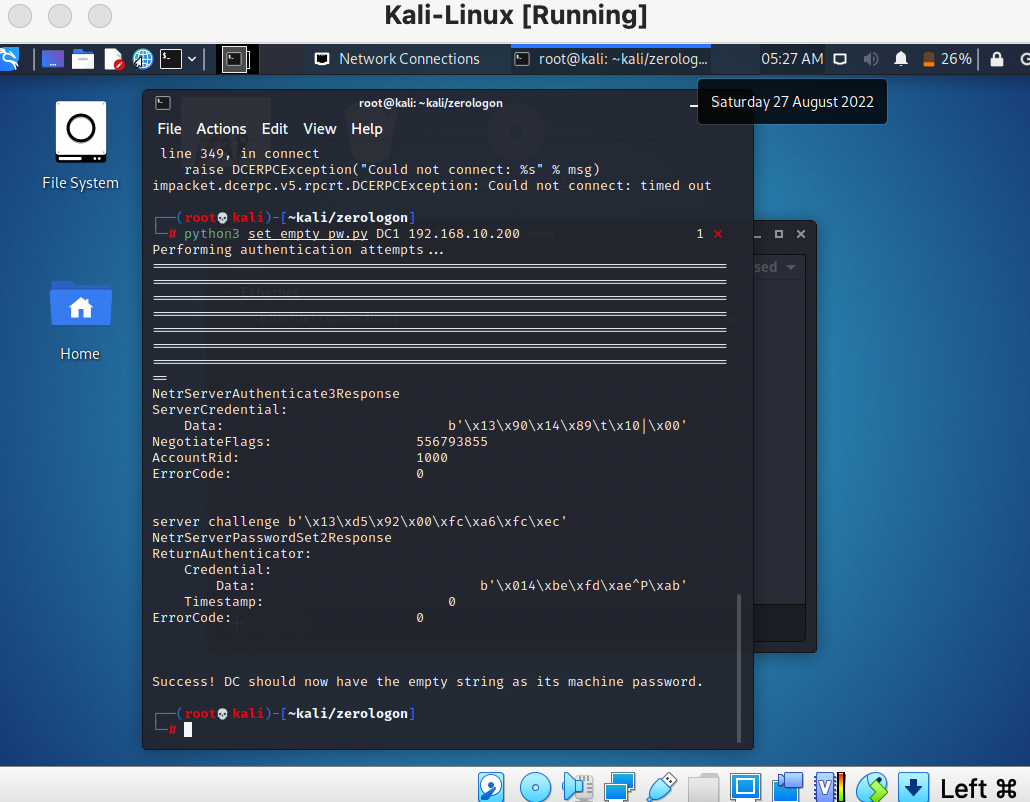The image size is (1030, 802).
Task: Click the workspace switcher terminal thumbnail
Action: pos(235,59)
